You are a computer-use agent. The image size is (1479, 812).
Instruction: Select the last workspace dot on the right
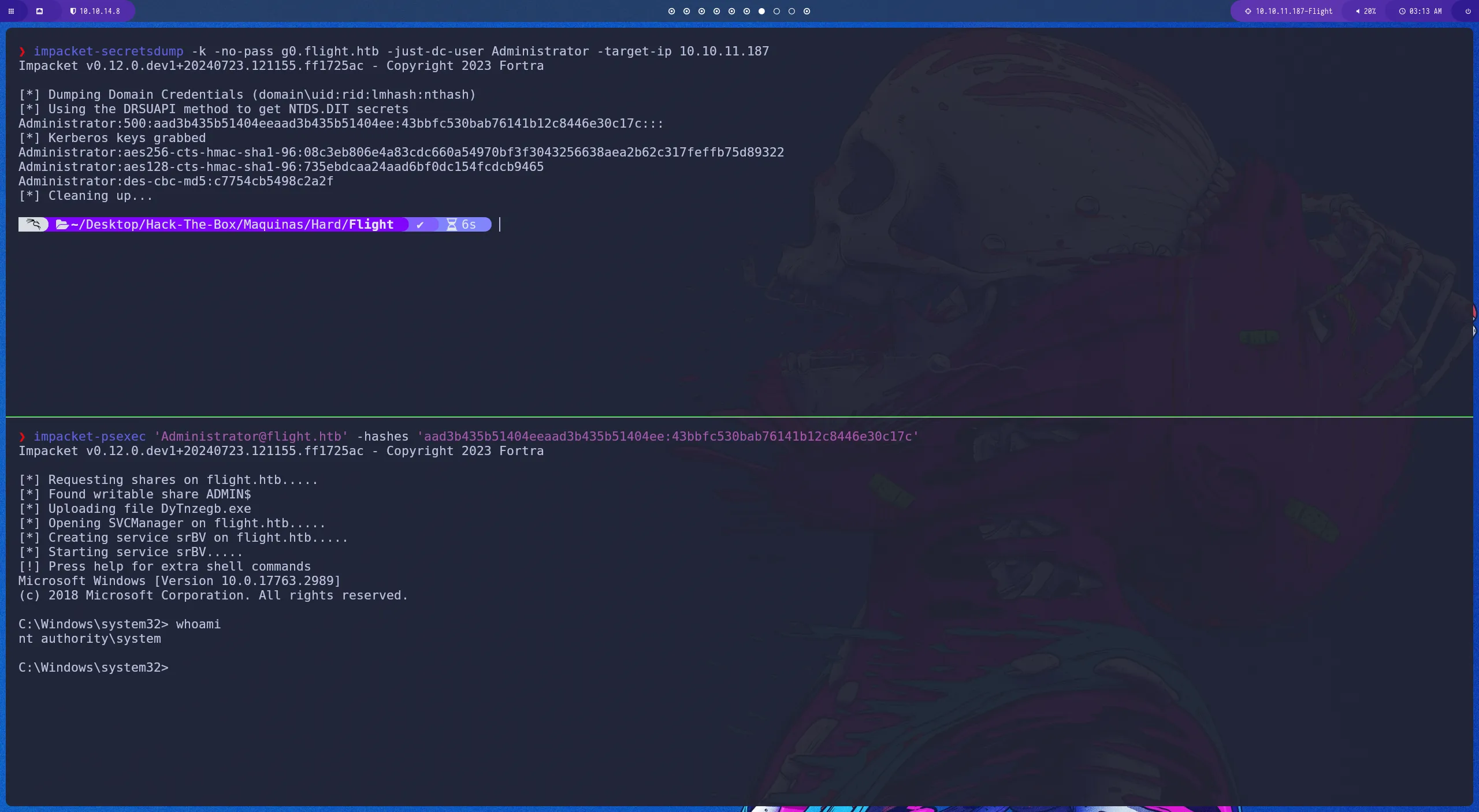tap(807, 12)
